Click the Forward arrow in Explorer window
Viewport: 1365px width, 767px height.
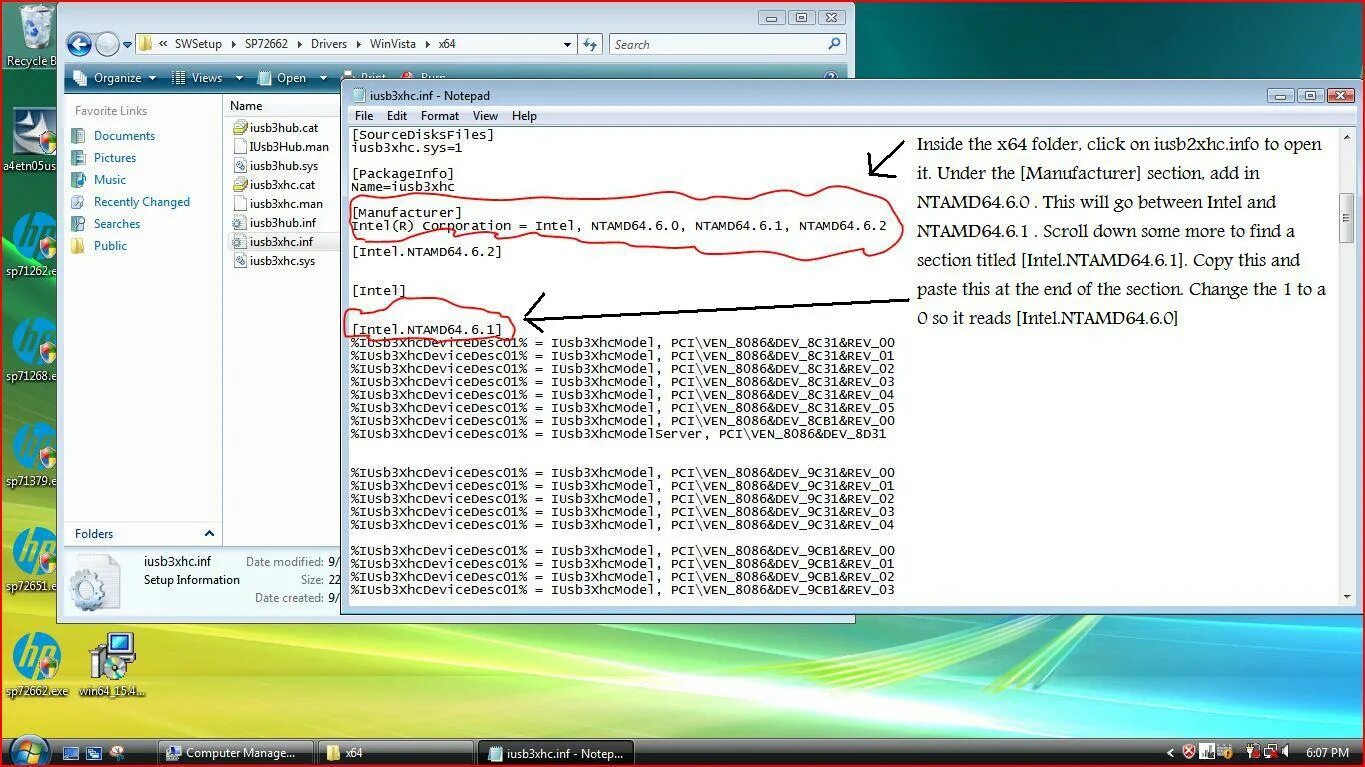tap(107, 44)
